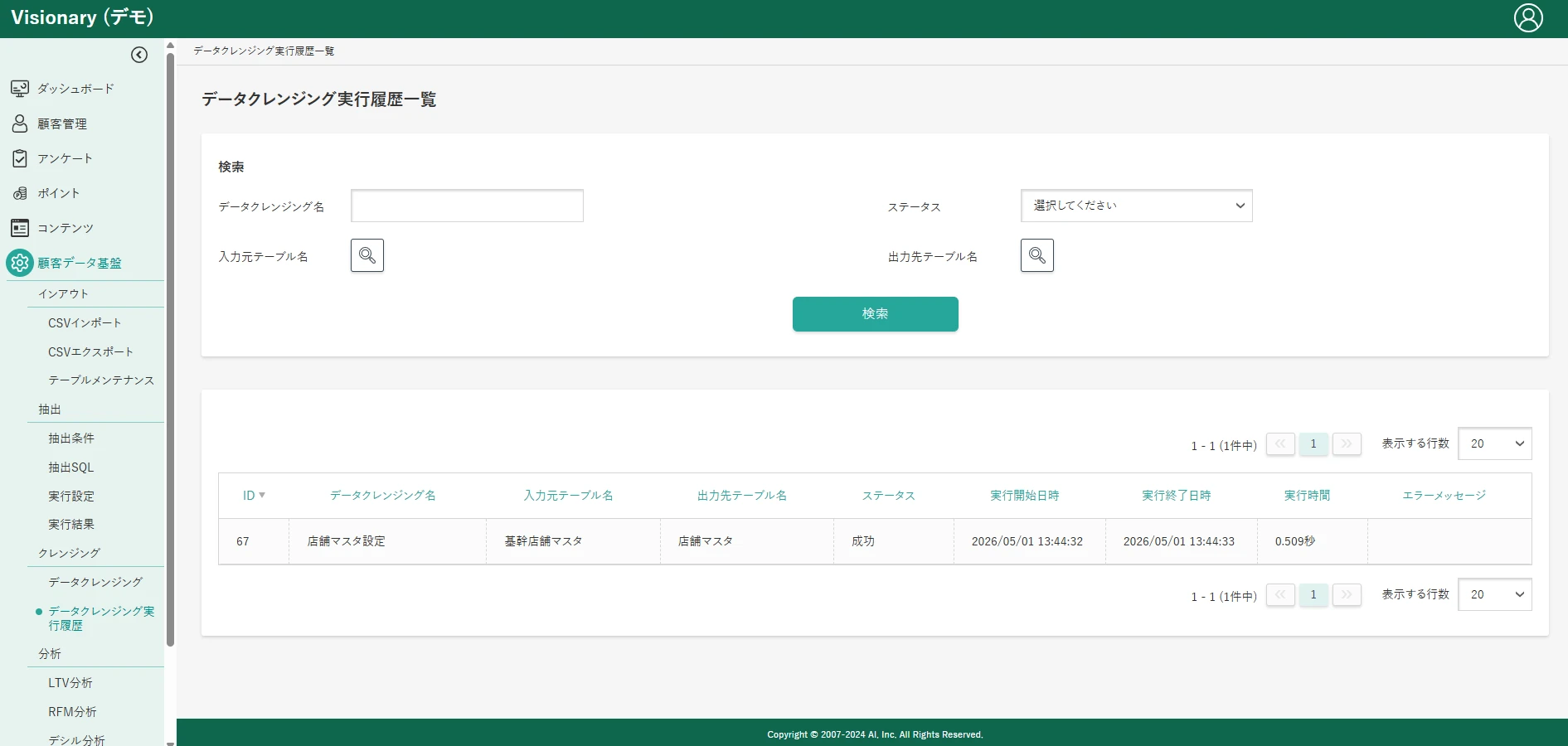Open top 表示する行数 dropdown
Viewport: 1568px width, 746px height.
tap(1494, 443)
